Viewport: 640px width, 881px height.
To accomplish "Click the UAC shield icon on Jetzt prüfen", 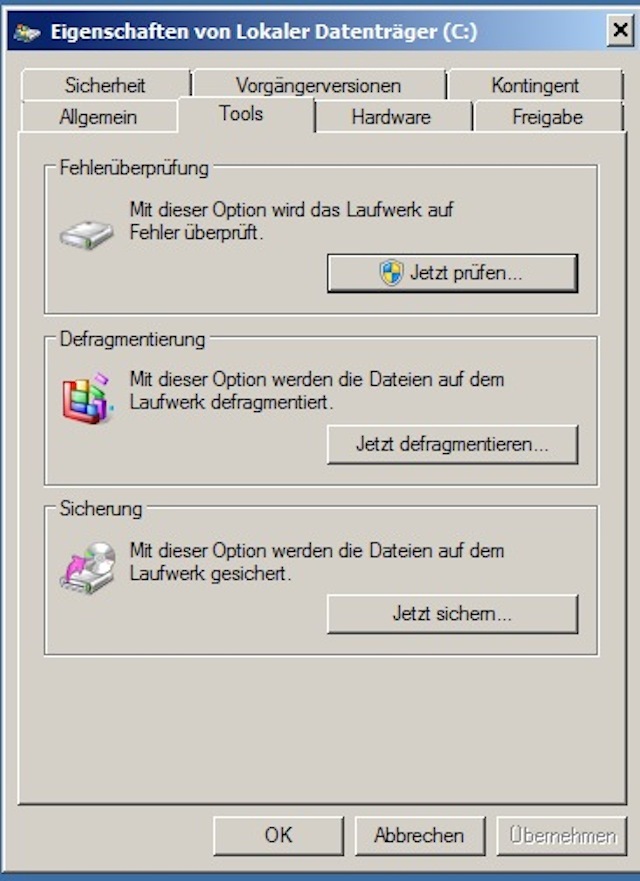I will (x=391, y=273).
